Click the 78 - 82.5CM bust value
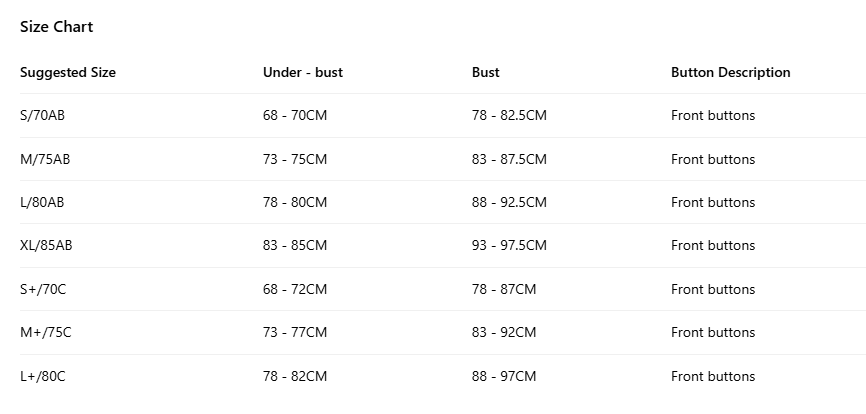Screen dimensions: 866x414 tap(509, 115)
